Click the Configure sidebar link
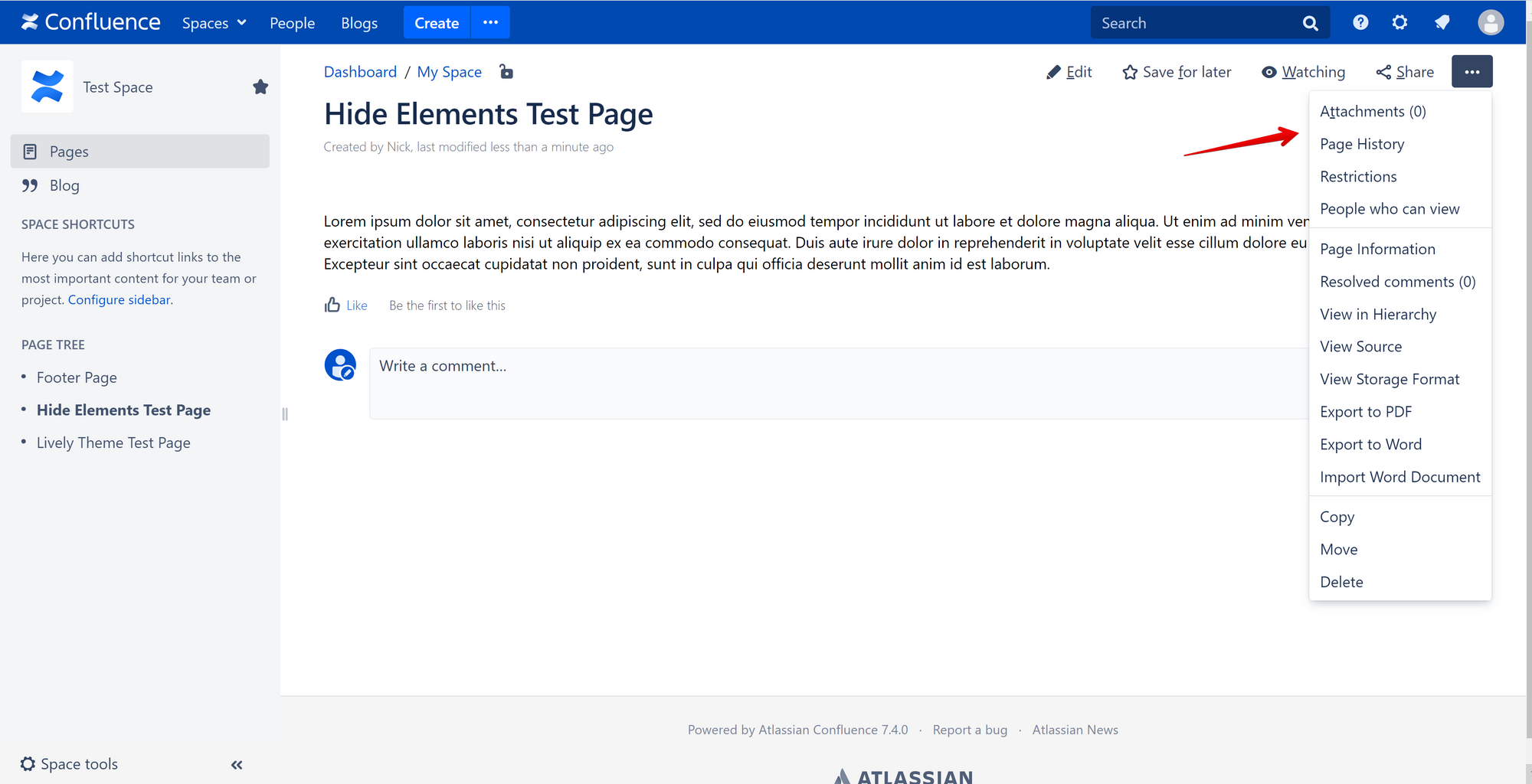 coord(119,299)
